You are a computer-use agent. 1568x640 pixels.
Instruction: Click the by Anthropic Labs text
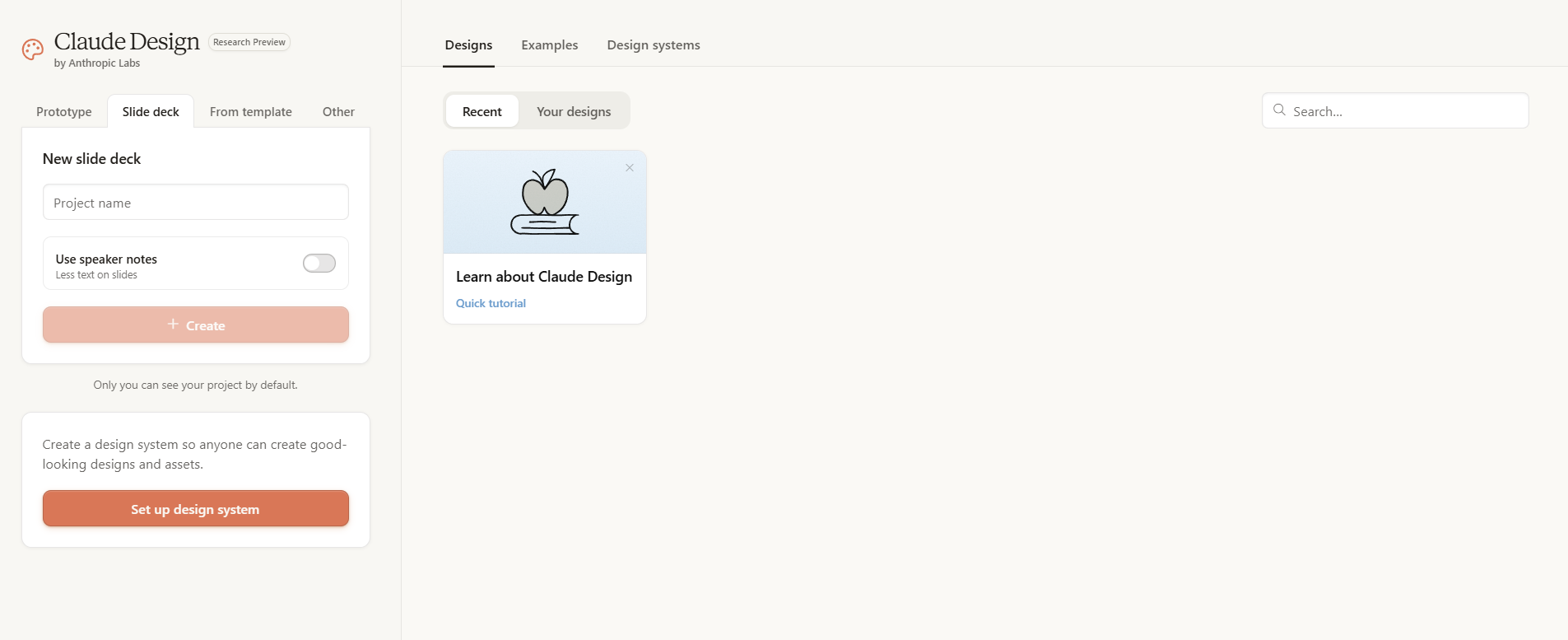click(x=97, y=63)
